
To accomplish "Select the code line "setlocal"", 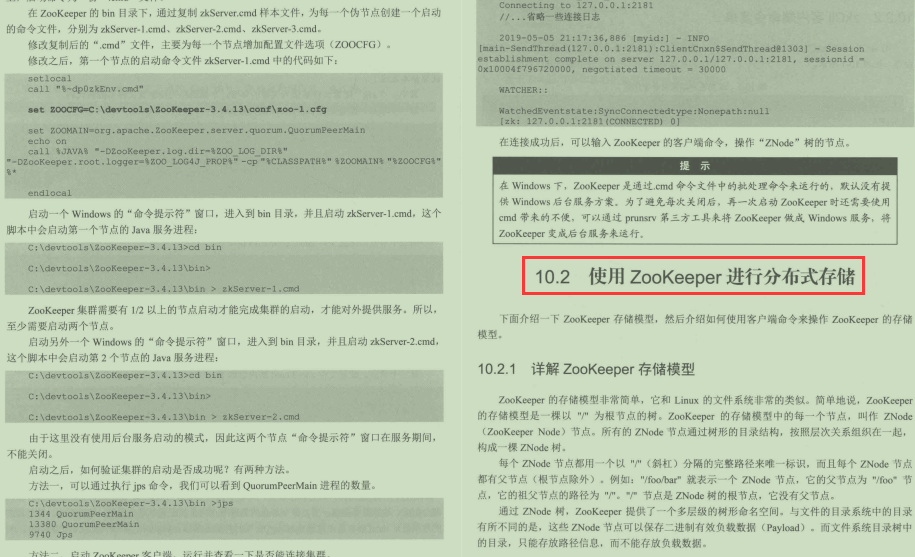I will (50, 78).
